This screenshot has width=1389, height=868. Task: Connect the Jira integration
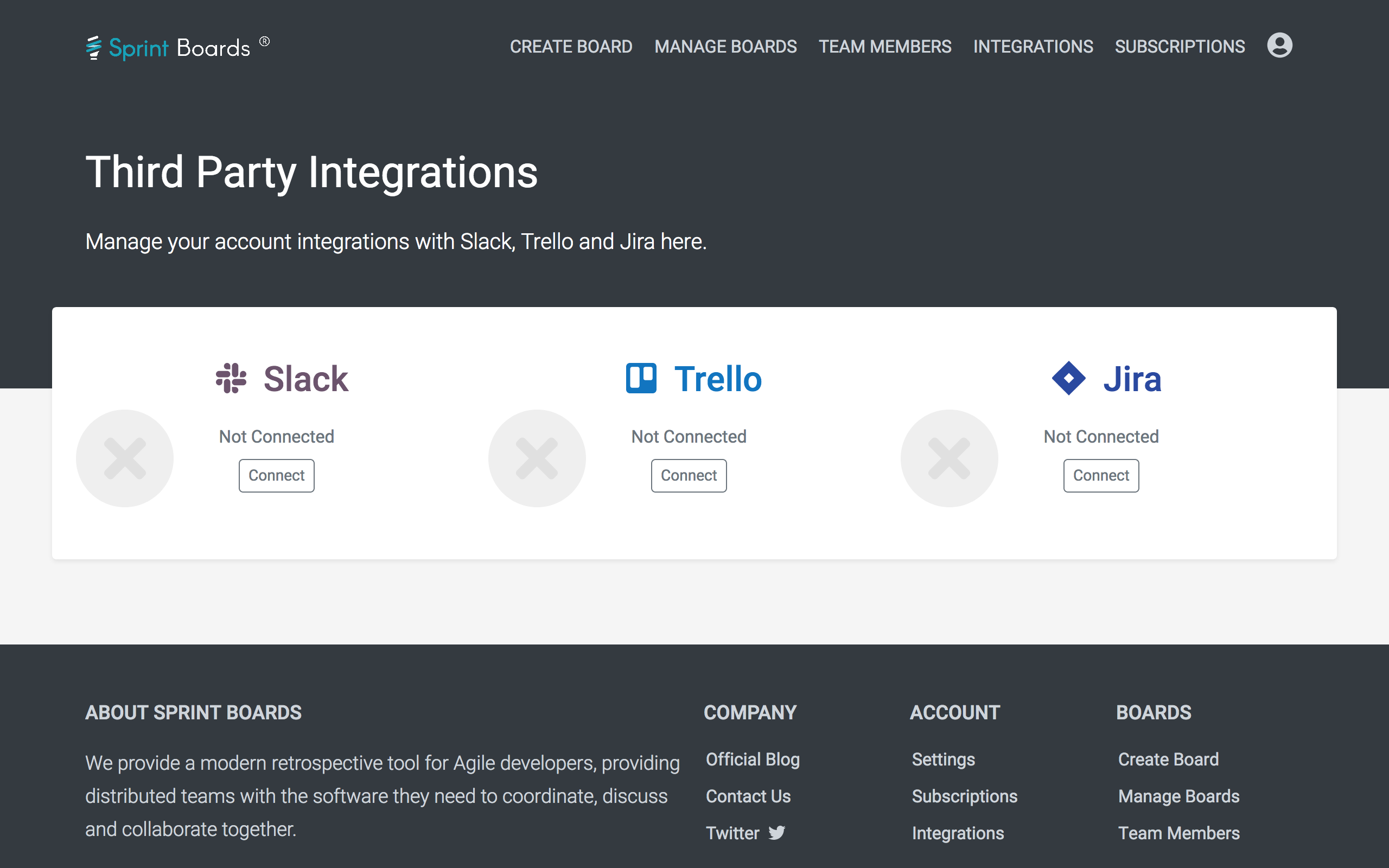[x=1101, y=475]
